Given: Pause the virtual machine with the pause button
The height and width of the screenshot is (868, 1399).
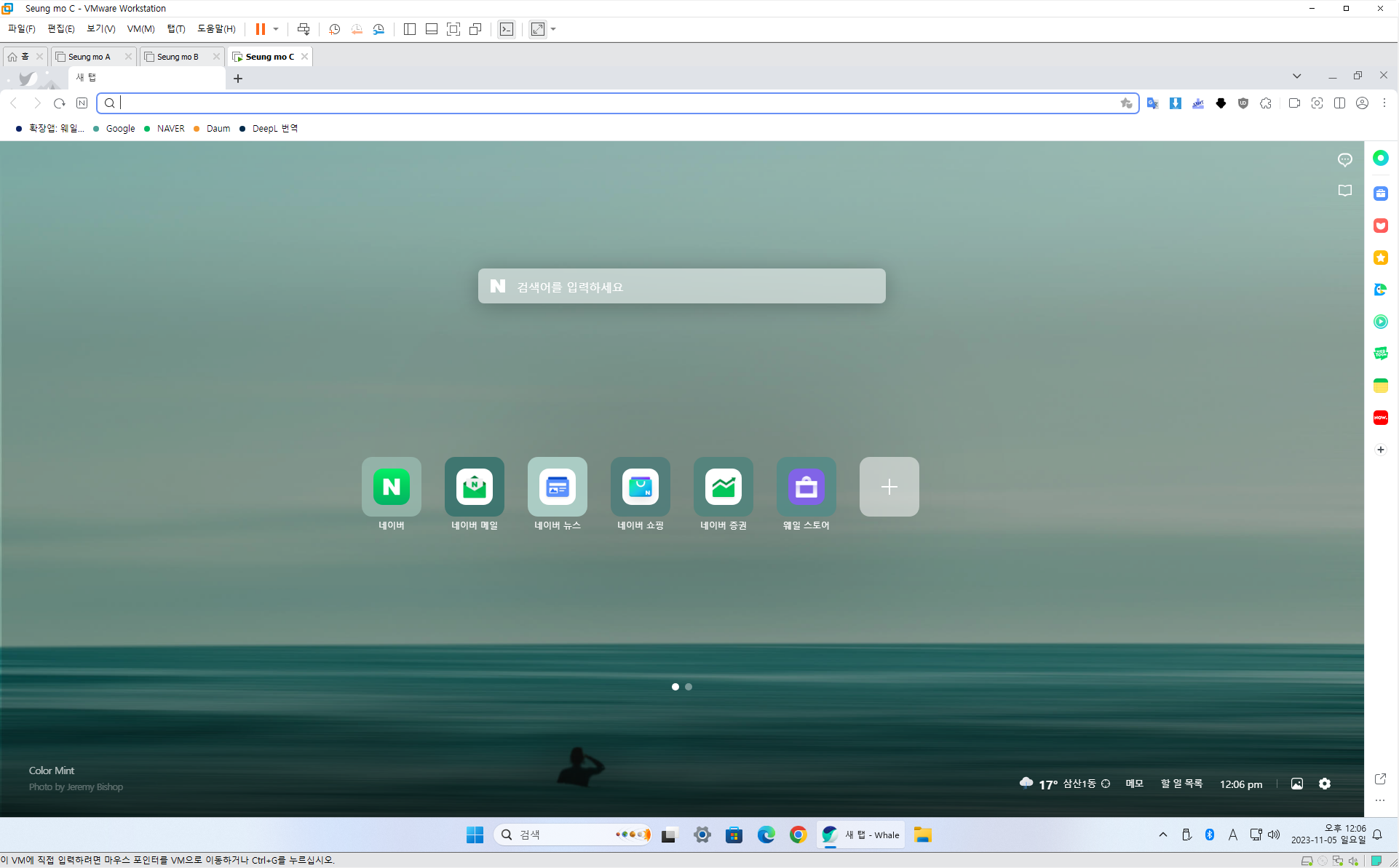Looking at the screenshot, I should point(260,29).
